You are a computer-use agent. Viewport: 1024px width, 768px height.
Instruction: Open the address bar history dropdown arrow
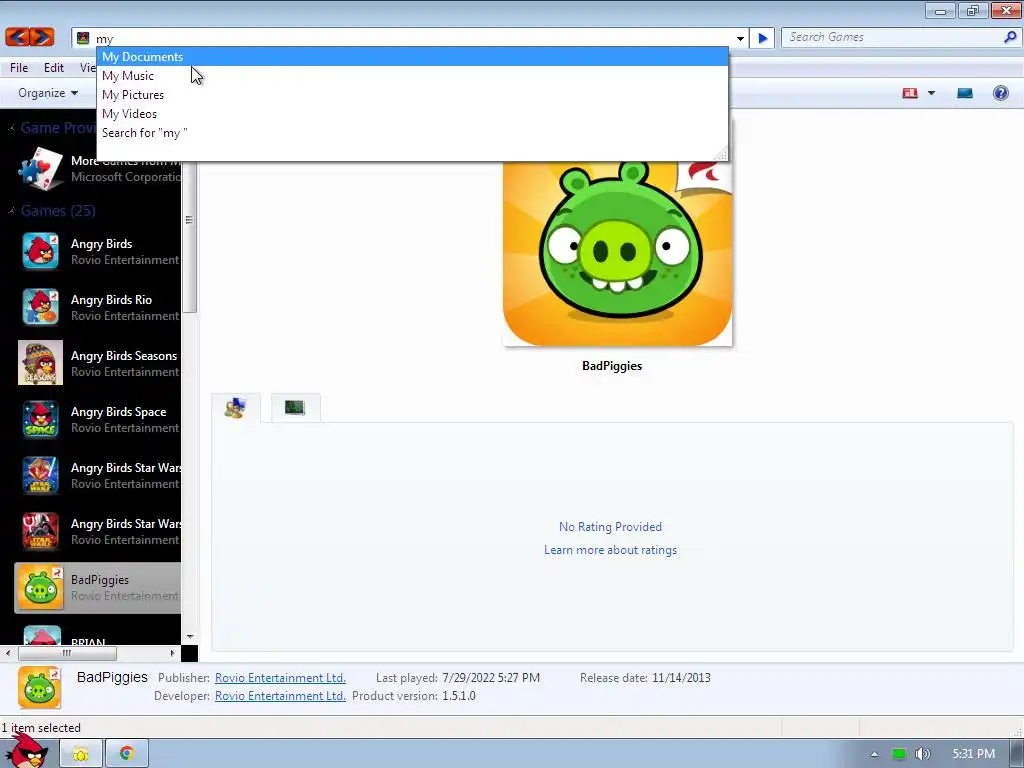740,39
